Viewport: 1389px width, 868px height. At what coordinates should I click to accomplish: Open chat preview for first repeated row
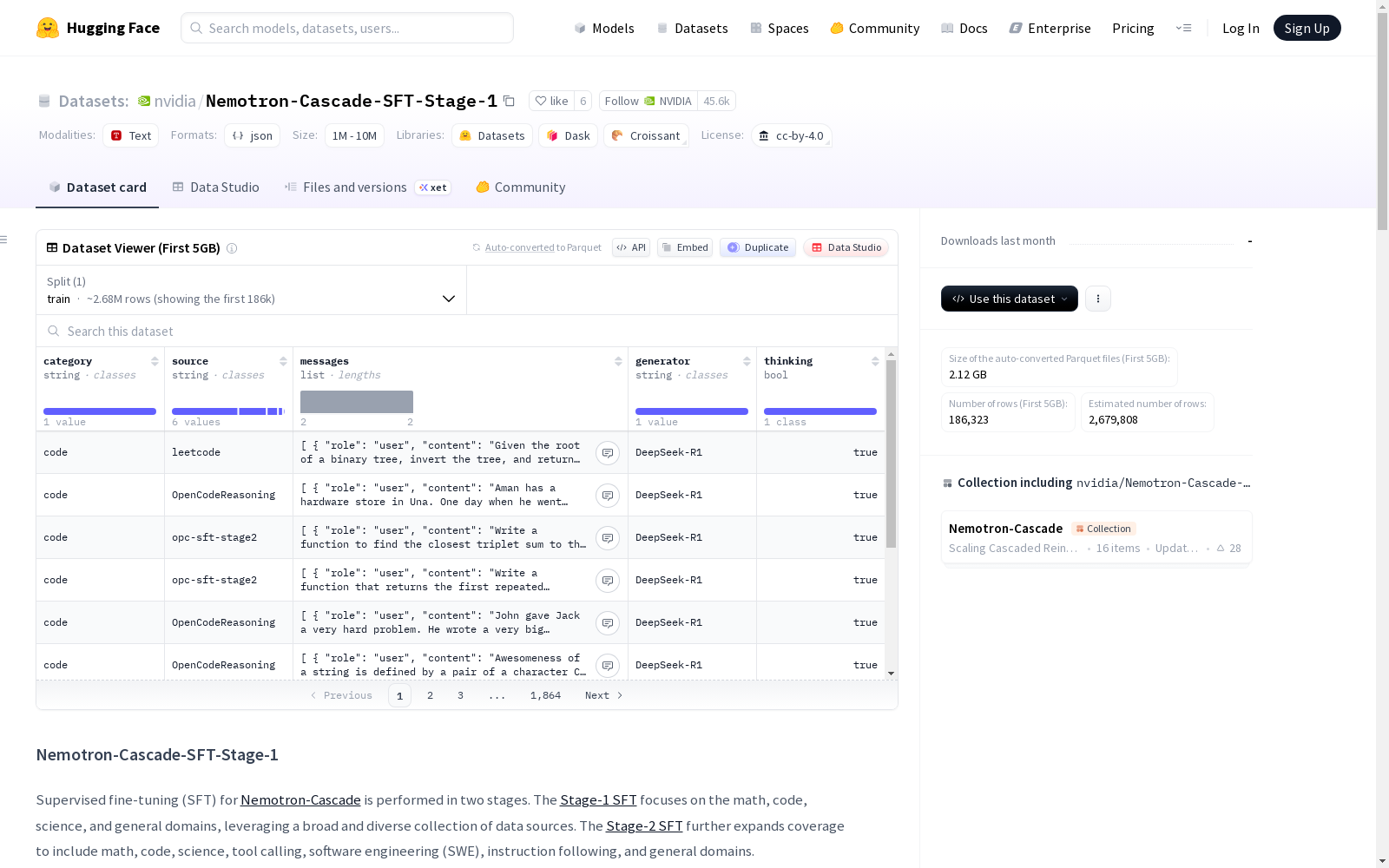[608, 580]
